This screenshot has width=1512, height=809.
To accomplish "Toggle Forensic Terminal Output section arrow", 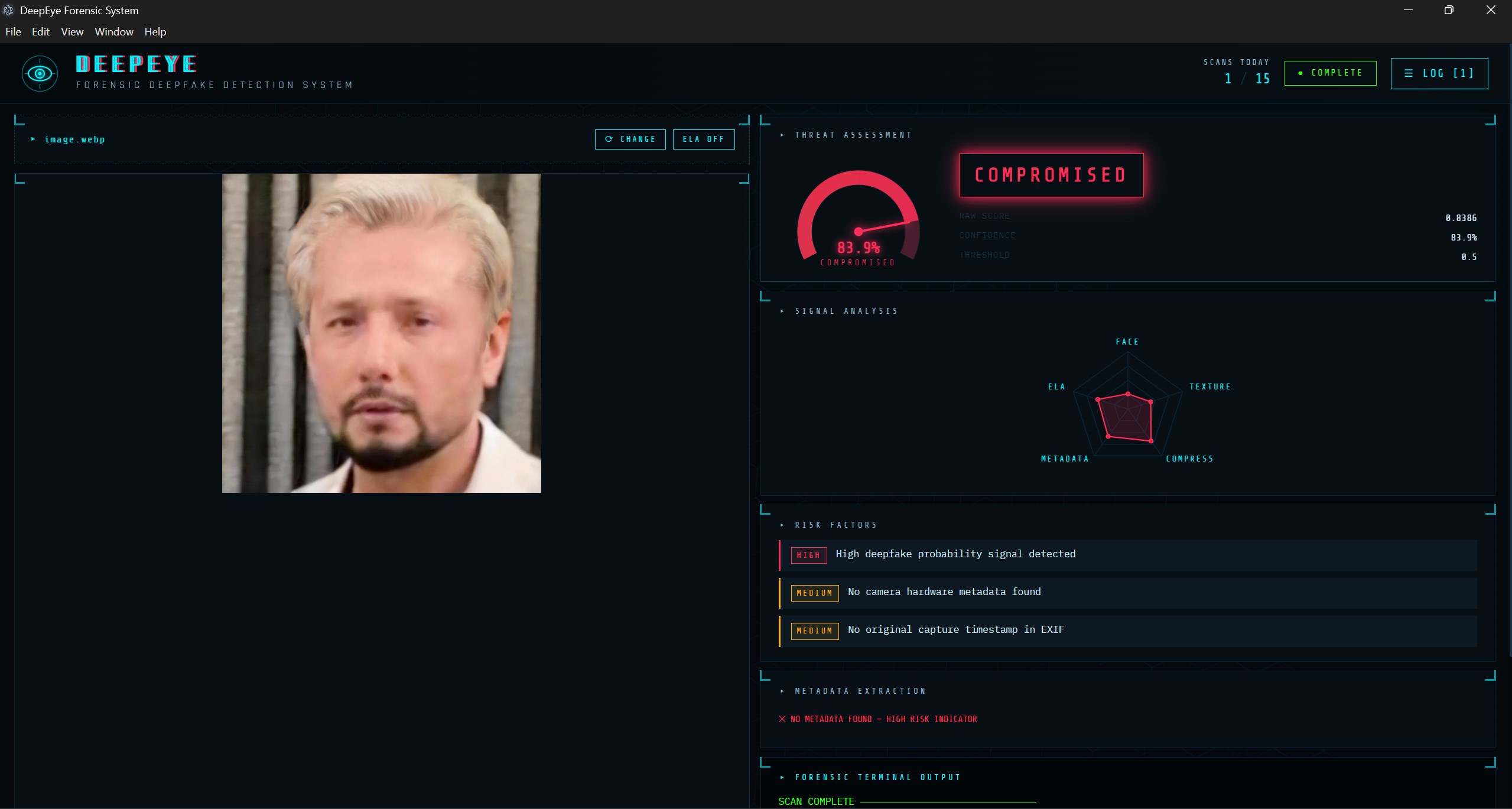I will [782, 778].
